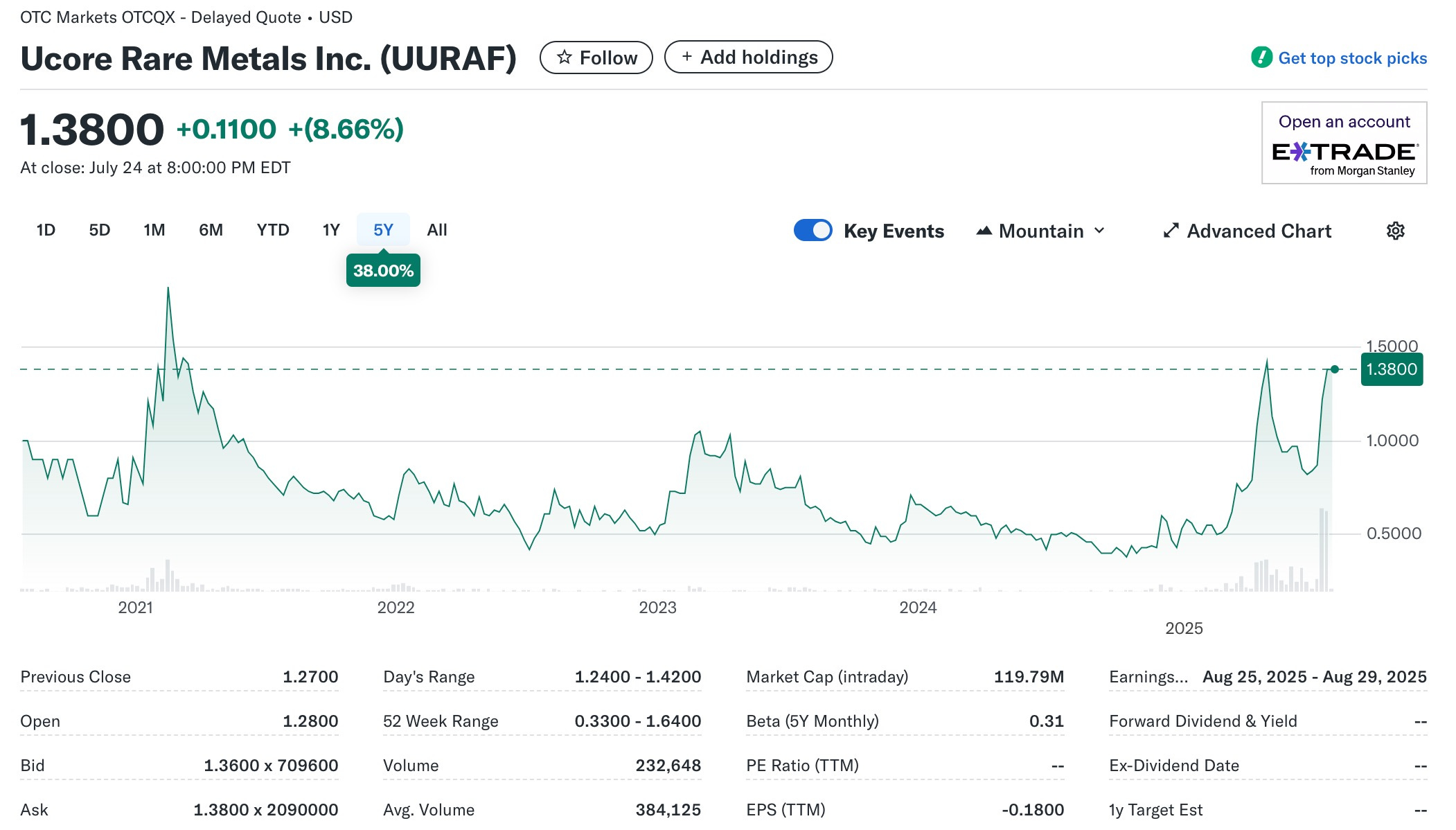The width and height of the screenshot is (1456, 830).
Task: Click the Mountain chart type icon
Action: (984, 231)
